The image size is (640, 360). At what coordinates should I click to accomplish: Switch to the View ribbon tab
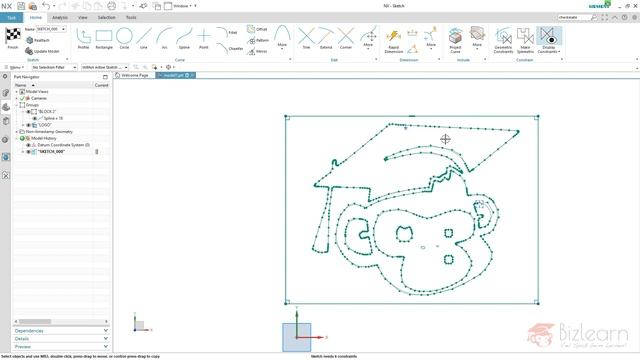click(82, 18)
